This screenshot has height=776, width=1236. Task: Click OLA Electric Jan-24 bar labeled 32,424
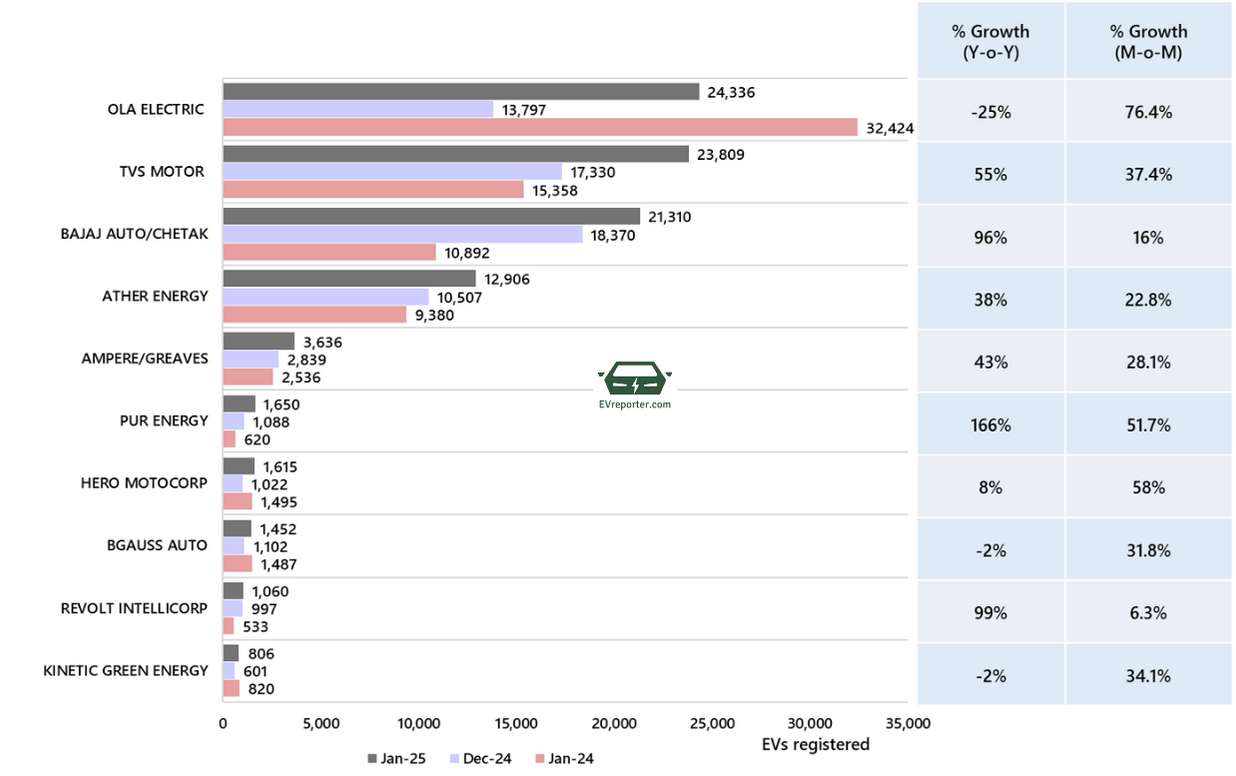coord(540,127)
